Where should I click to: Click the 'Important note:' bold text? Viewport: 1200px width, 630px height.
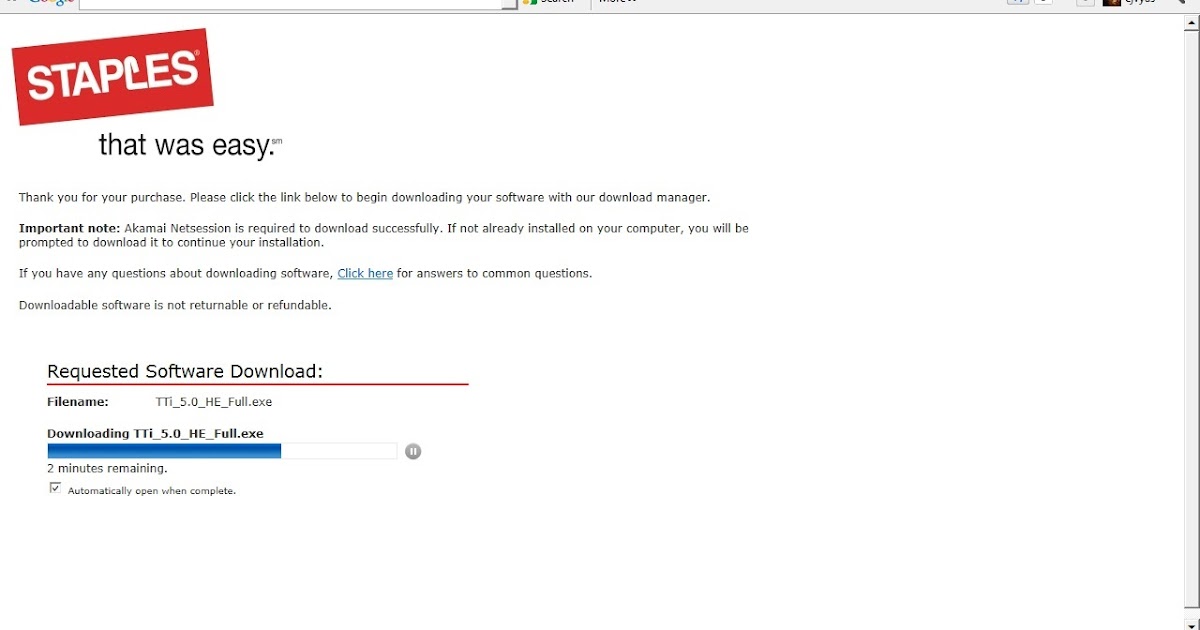pyautogui.click(x=69, y=228)
